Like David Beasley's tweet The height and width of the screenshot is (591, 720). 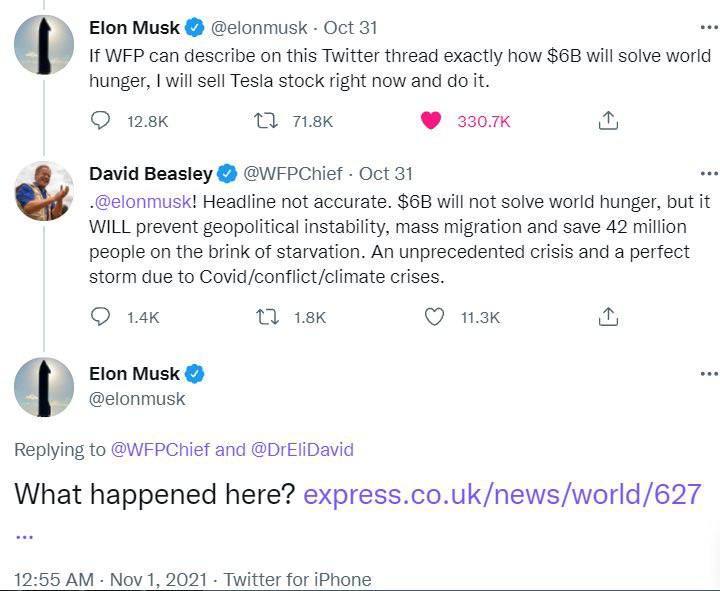(434, 317)
